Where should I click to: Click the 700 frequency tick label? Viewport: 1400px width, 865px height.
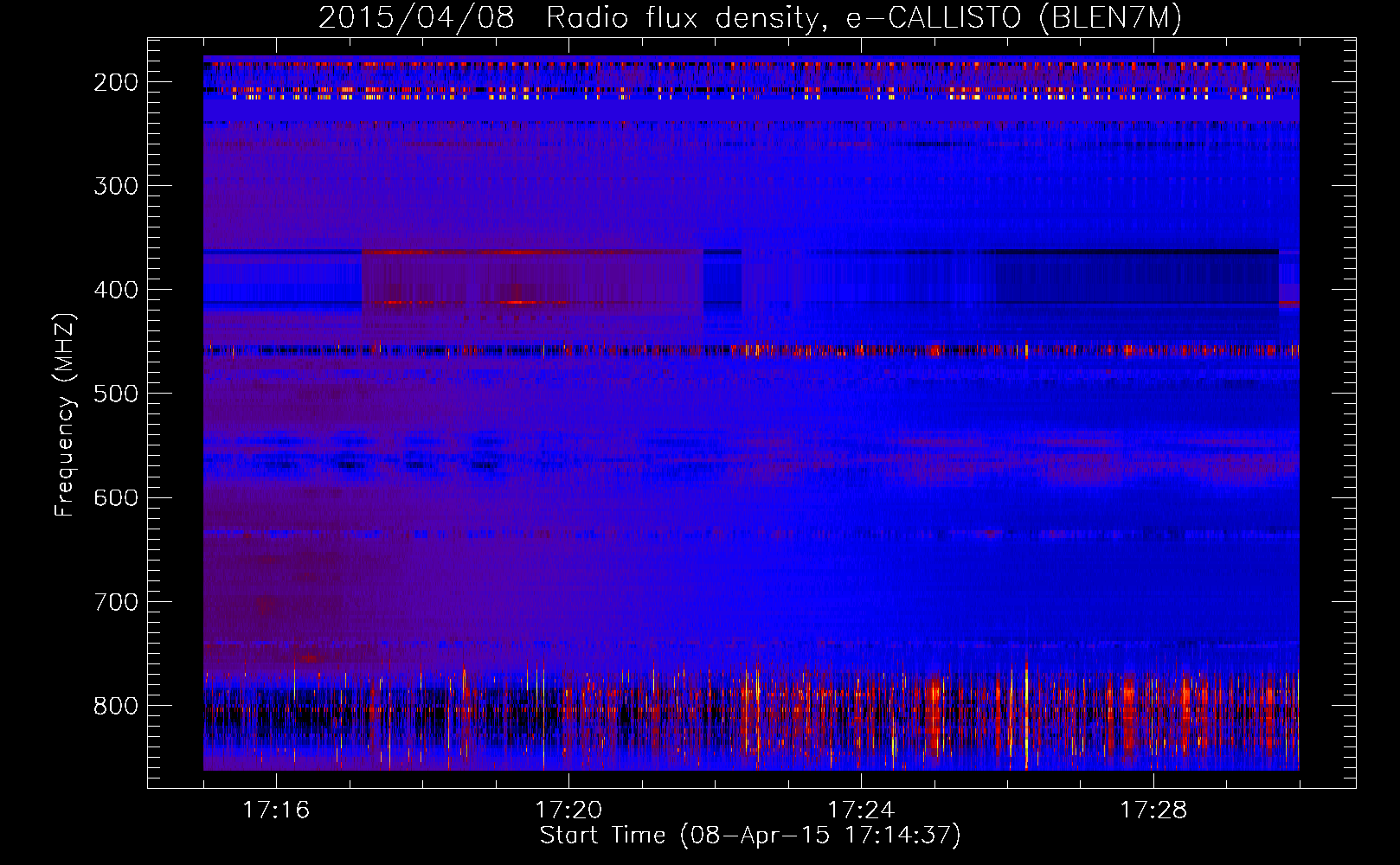coord(116,601)
